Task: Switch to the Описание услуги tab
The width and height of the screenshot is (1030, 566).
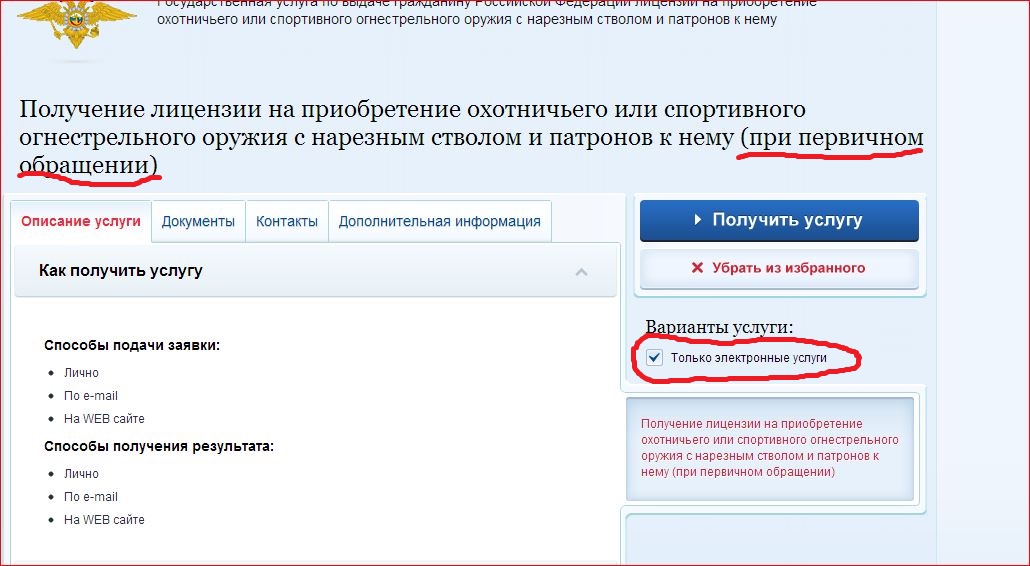Action: tap(81, 222)
